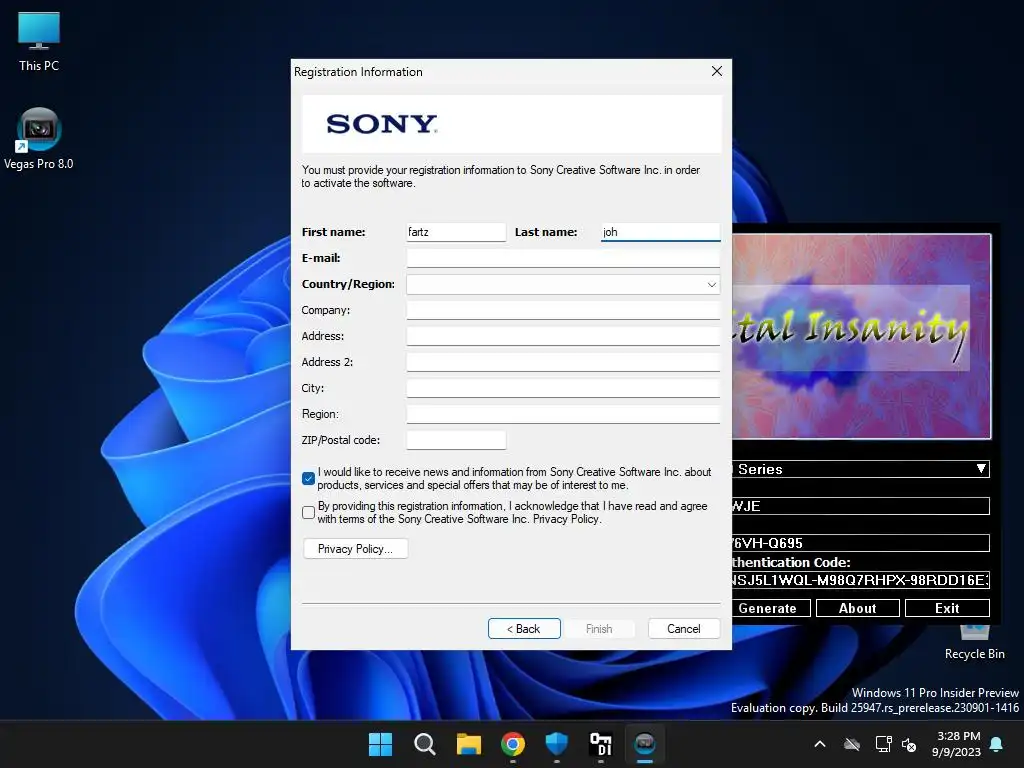Go to previous step with Back

pyautogui.click(x=524, y=628)
